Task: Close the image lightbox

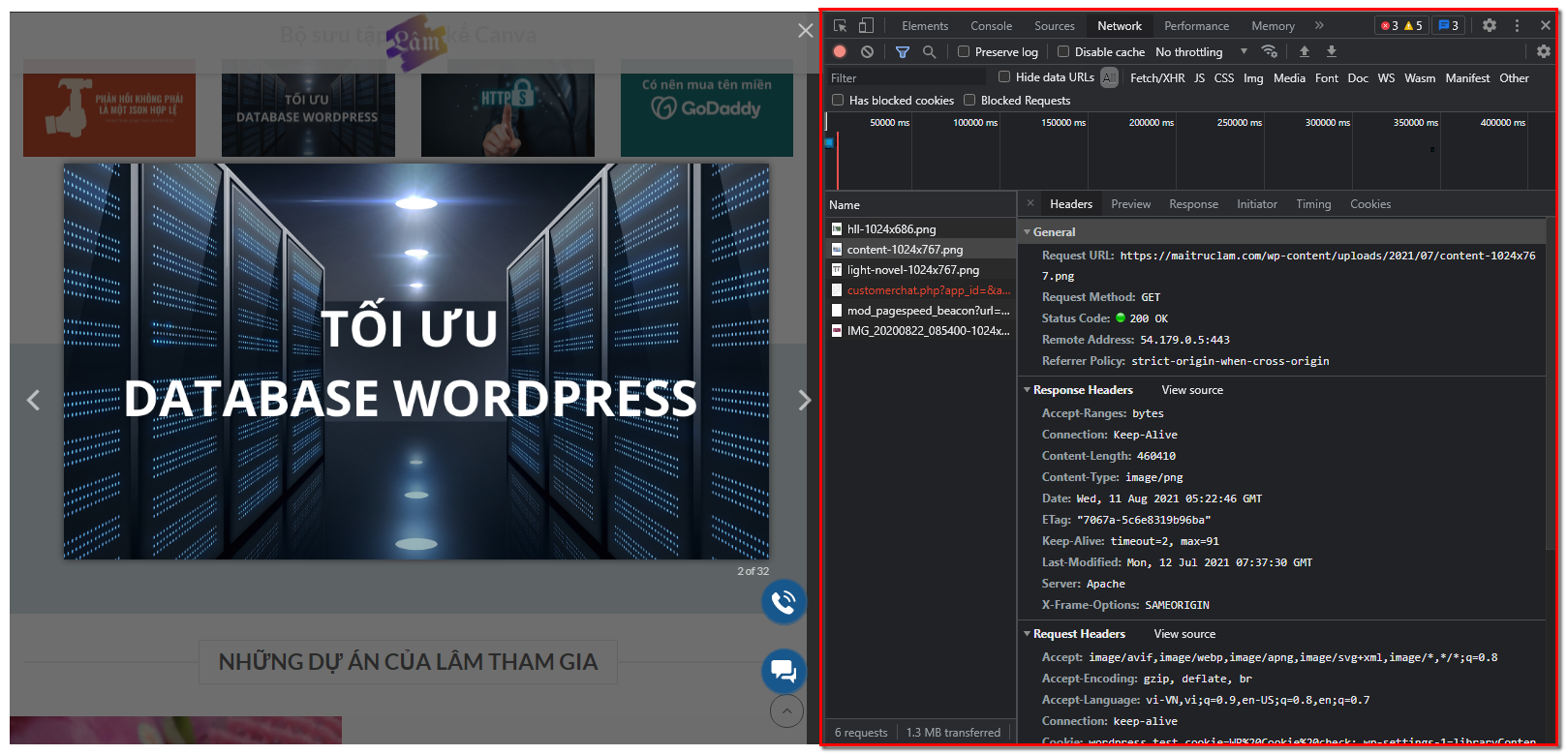Action: coord(805,31)
